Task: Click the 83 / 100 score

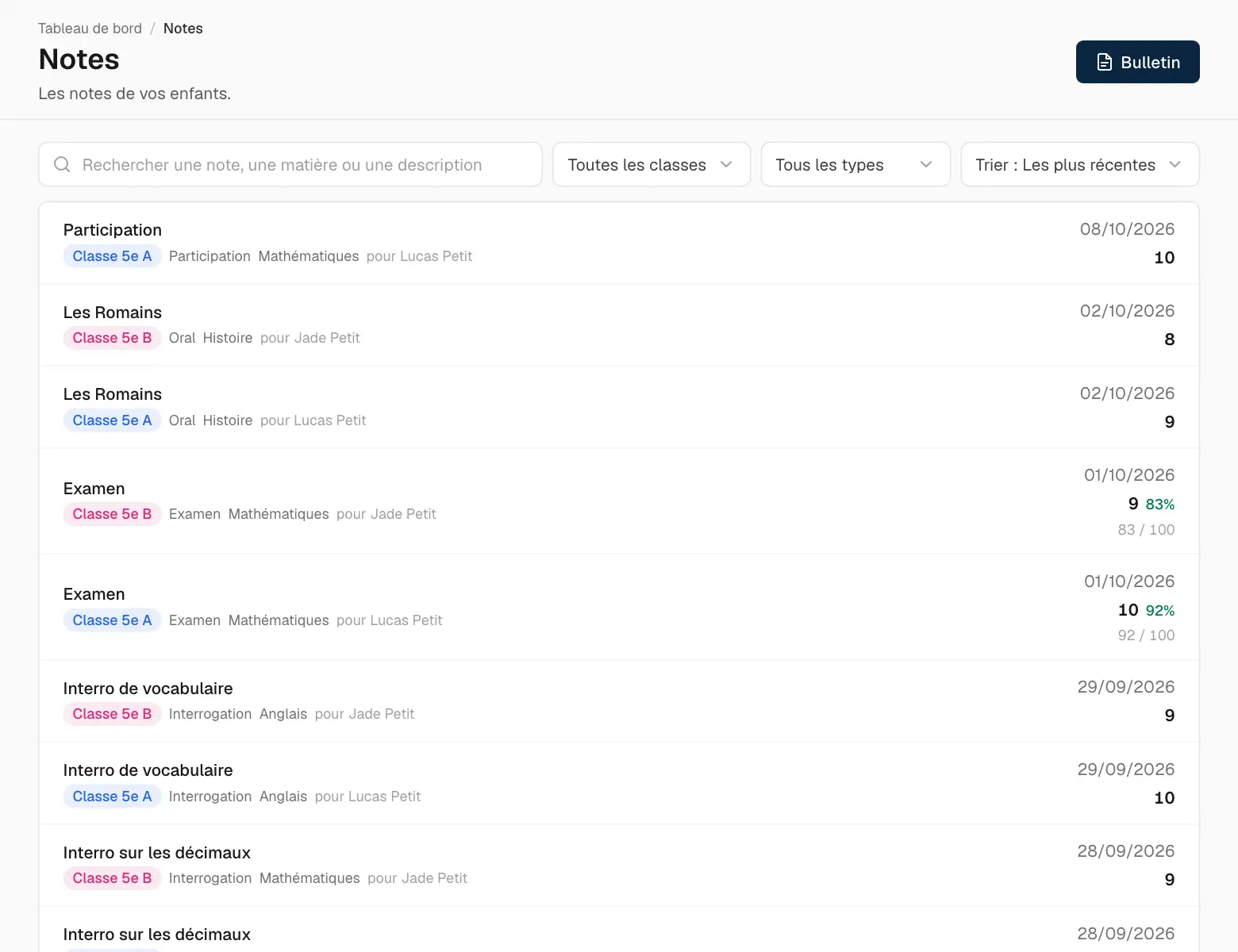Action: (1146, 530)
